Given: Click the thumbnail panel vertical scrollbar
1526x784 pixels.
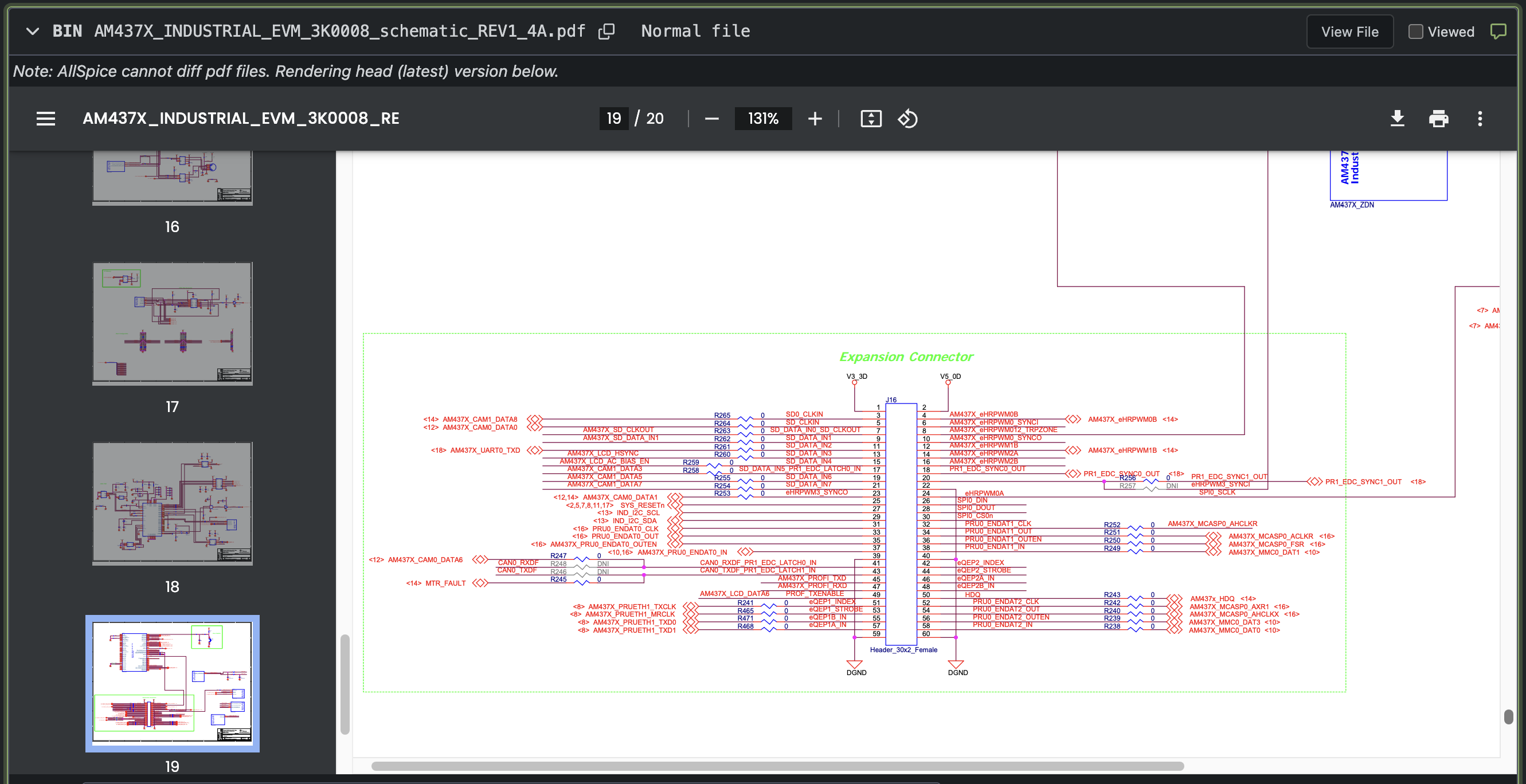Looking at the screenshot, I should [x=345, y=684].
